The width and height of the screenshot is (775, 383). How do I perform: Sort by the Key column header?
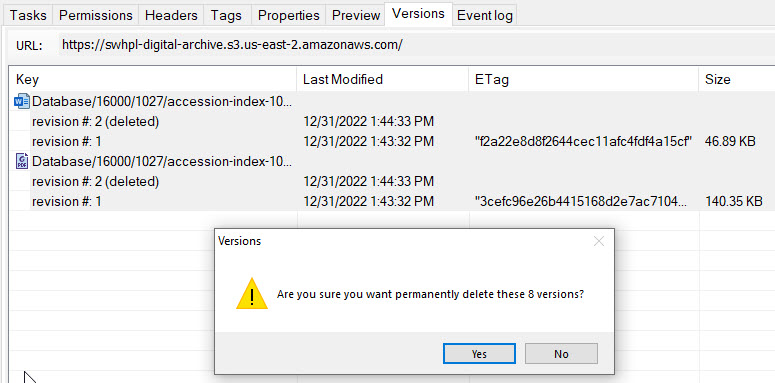153,79
